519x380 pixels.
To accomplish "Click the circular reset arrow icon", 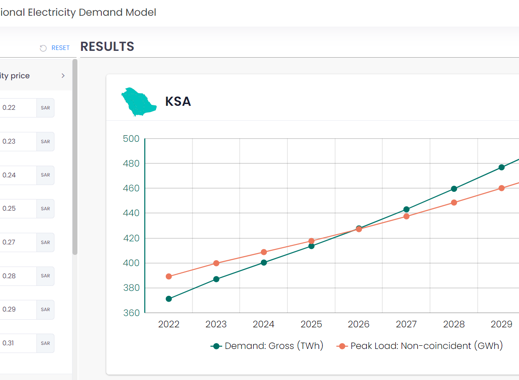I will (x=43, y=48).
